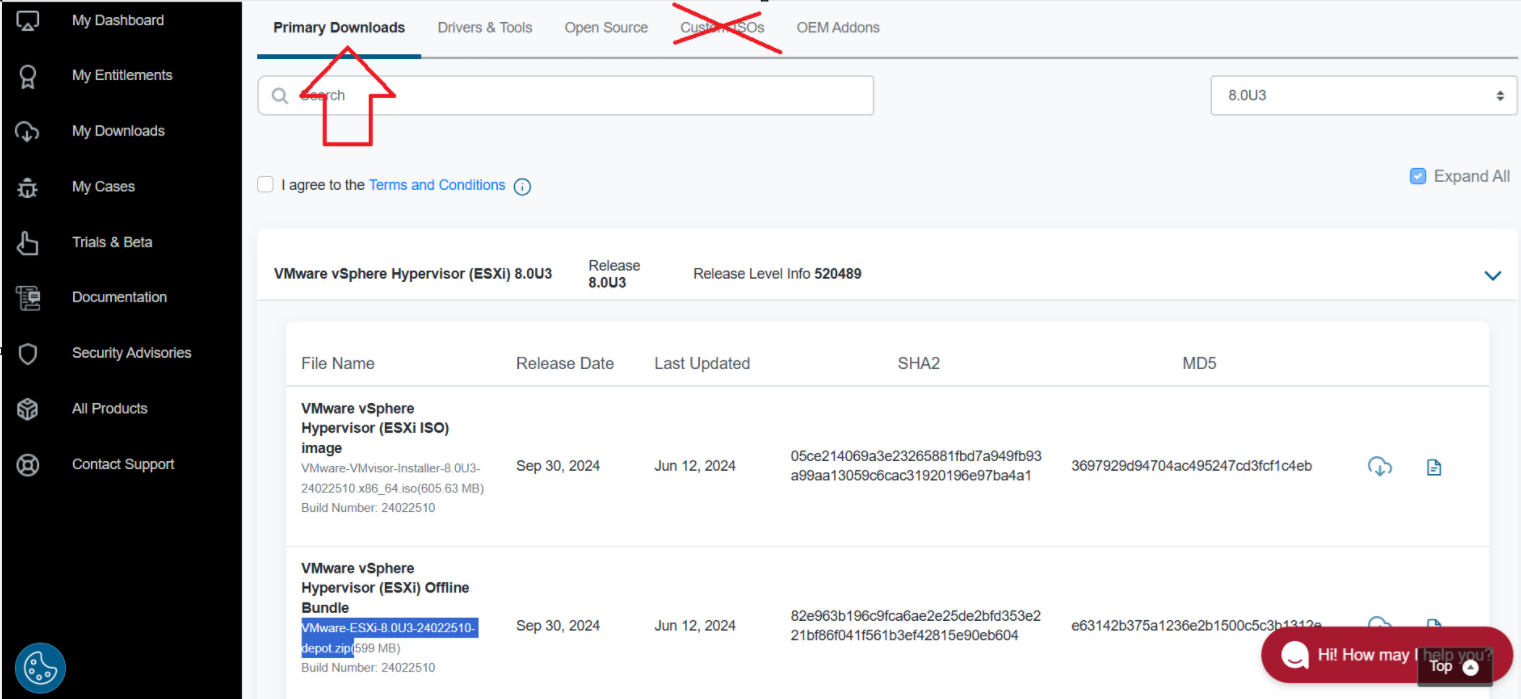Open Contact Support in sidebar
Image resolution: width=1521 pixels, height=699 pixels.
pos(123,464)
